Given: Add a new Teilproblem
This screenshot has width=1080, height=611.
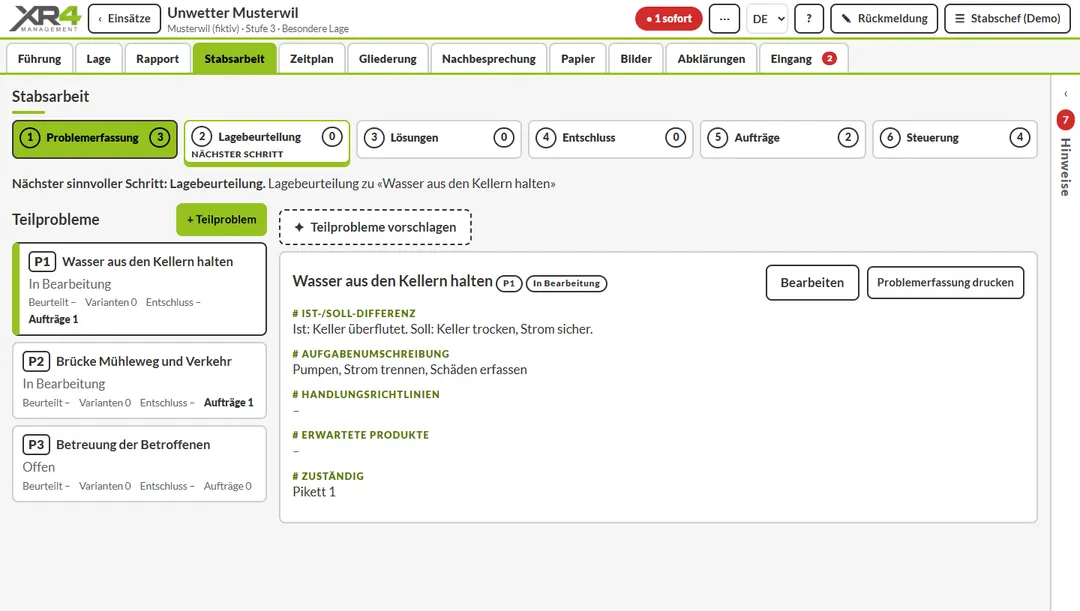Looking at the screenshot, I should click(x=221, y=220).
